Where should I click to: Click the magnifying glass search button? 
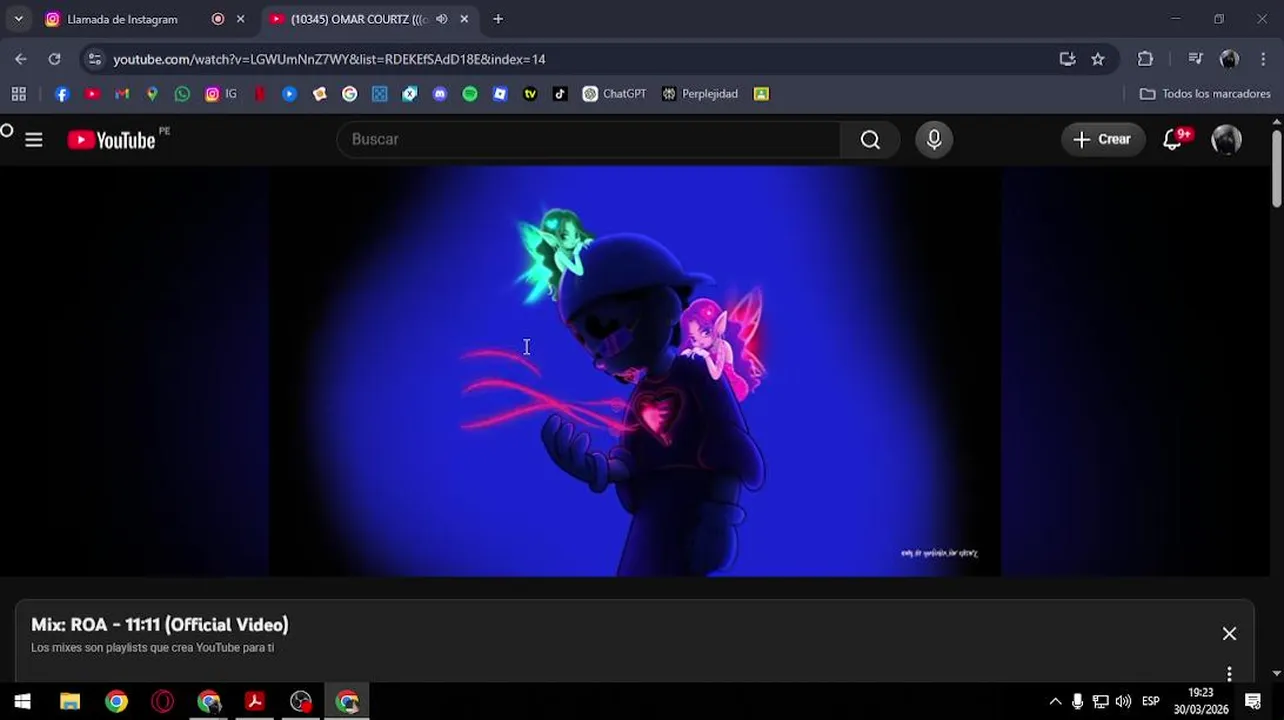870,140
